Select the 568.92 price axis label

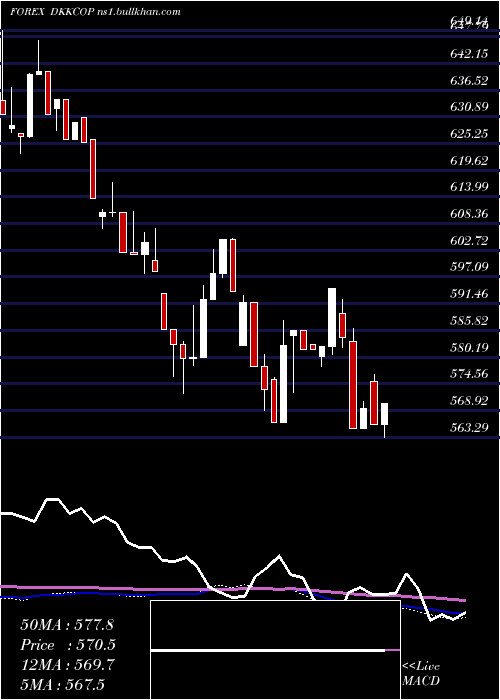coord(469,400)
